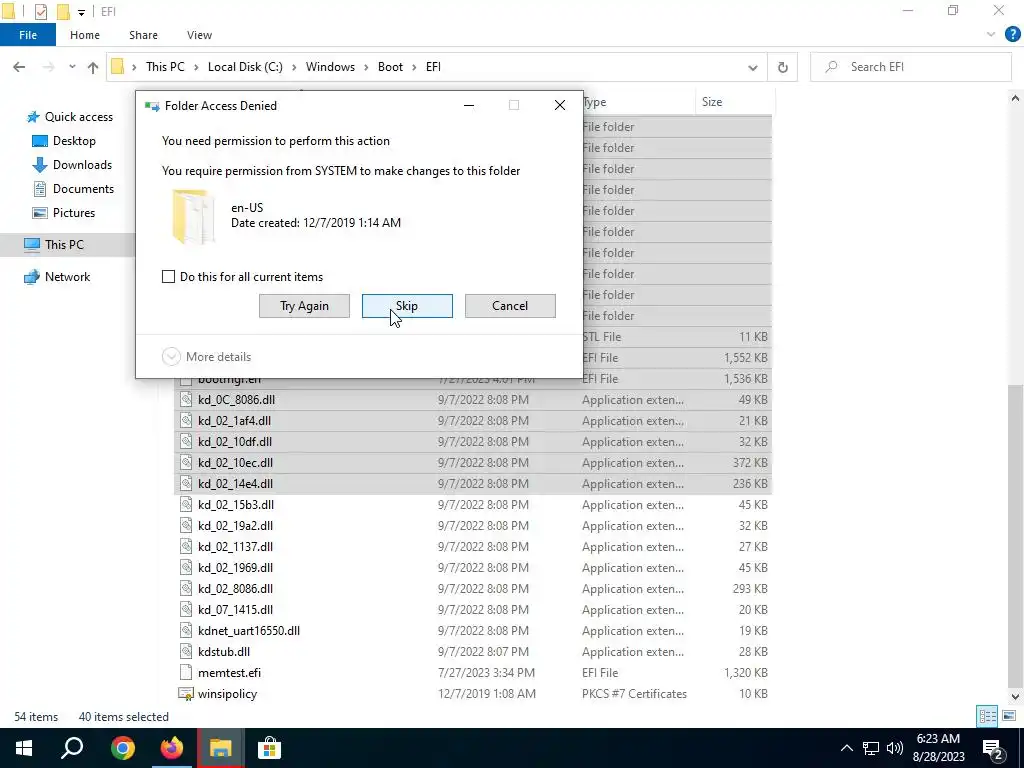This screenshot has width=1024, height=768.
Task: Click 'Local Disk (C:)' in the address path
Action: pyautogui.click(x=245, y=67)
